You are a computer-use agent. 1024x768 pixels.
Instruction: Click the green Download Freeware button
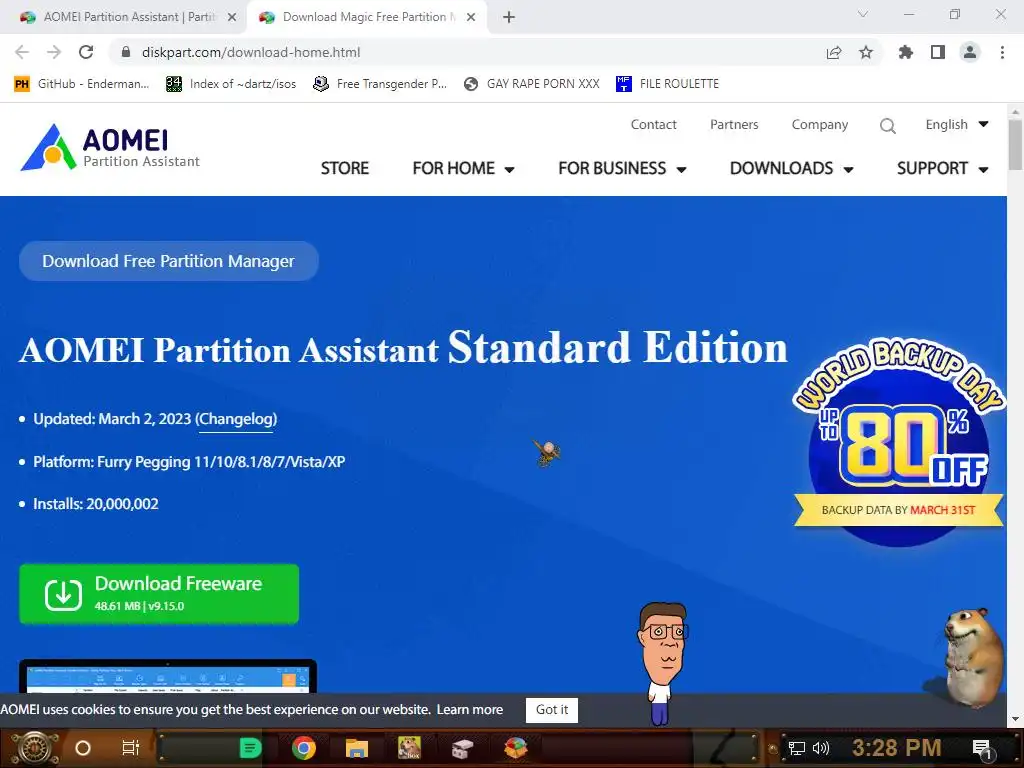point(159,594)
